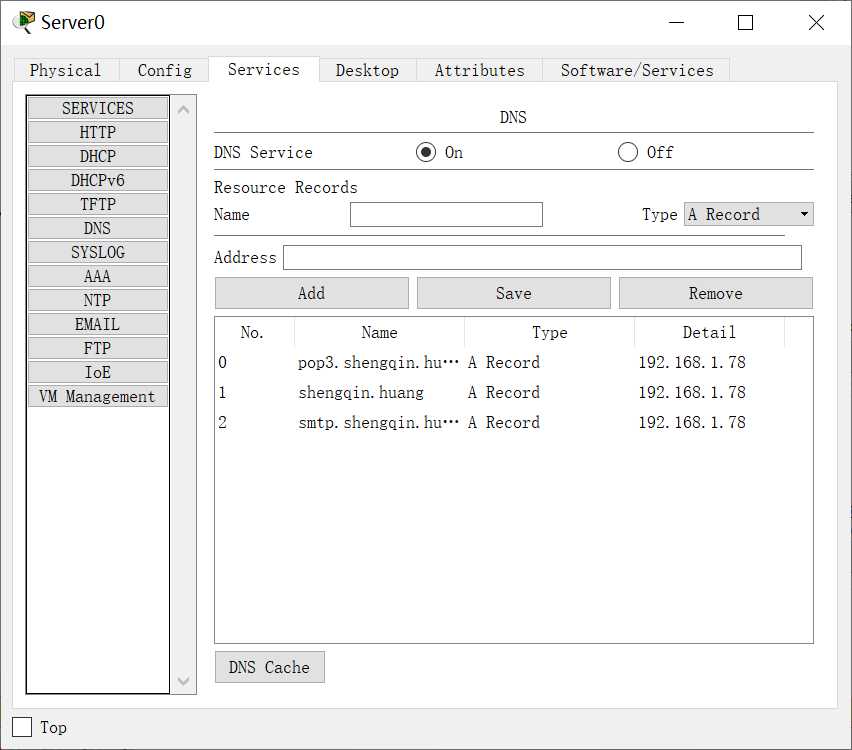This screenshot has width=852, height=750.
Task: Click the Detail column header
Action: [x=709, y=332]
